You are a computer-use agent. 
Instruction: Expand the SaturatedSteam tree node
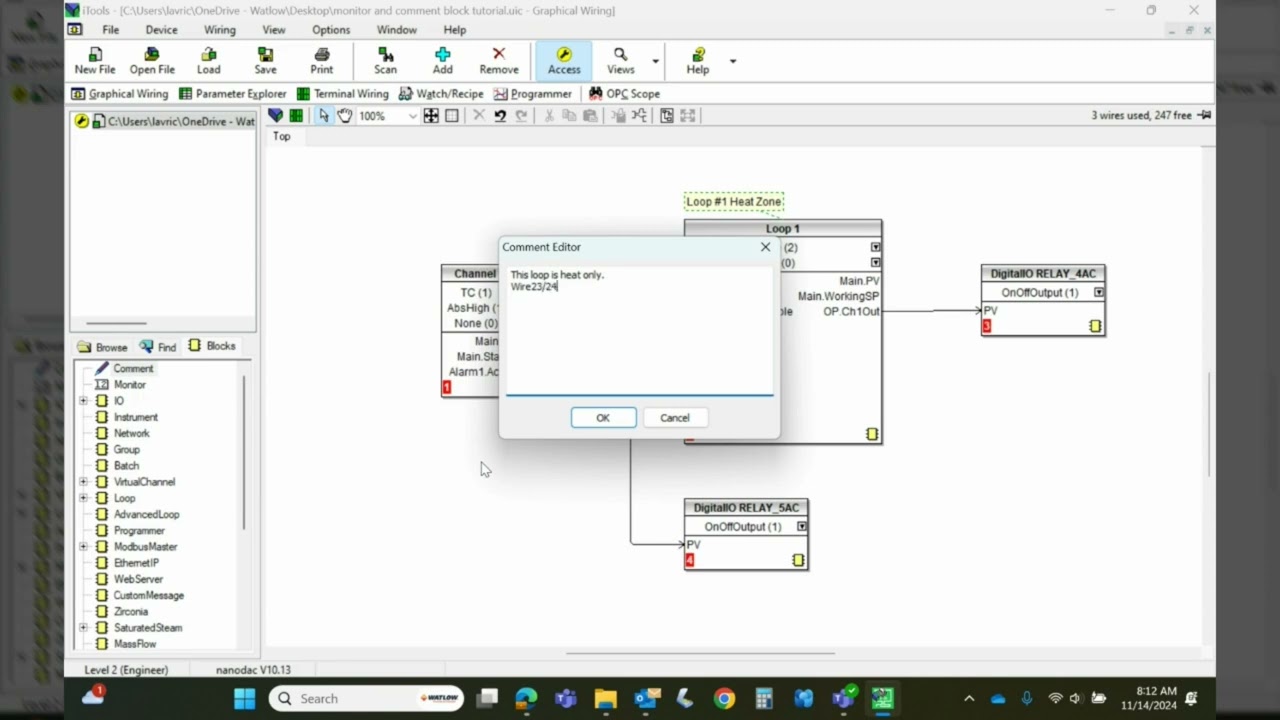pyautogui.click(x=83, y=628)
